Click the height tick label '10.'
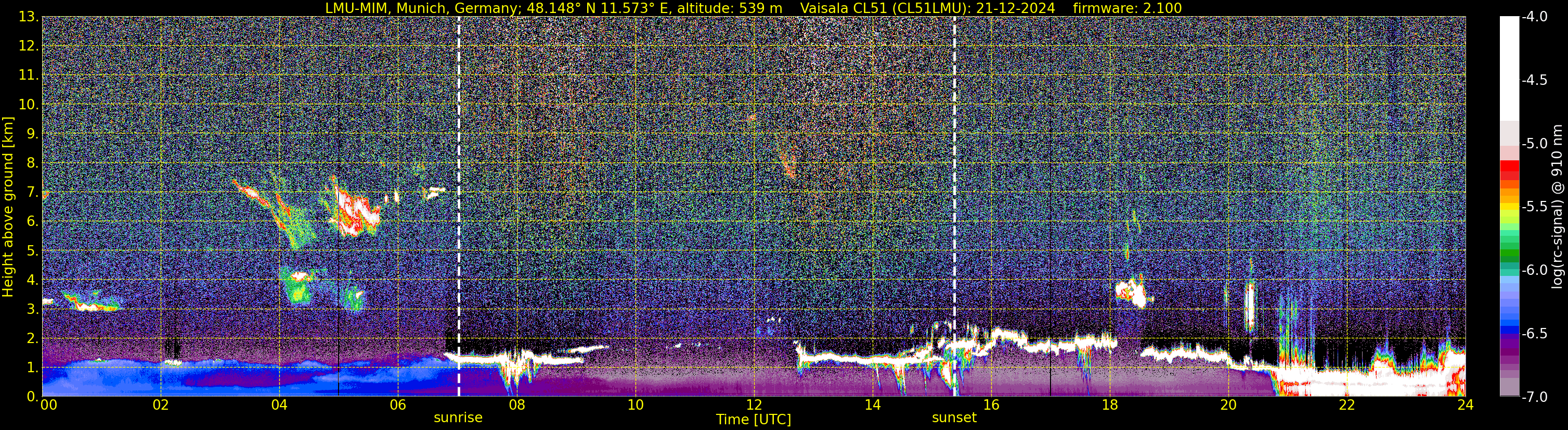 29,104
